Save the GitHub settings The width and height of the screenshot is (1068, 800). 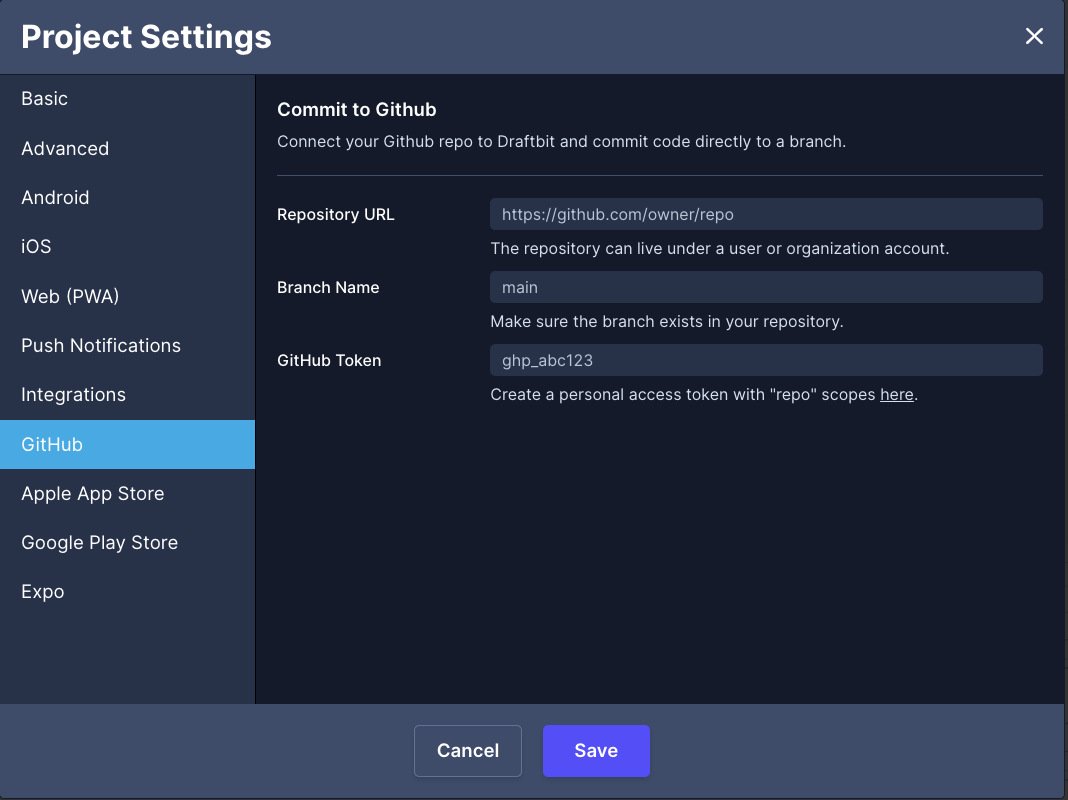point(596,750)
